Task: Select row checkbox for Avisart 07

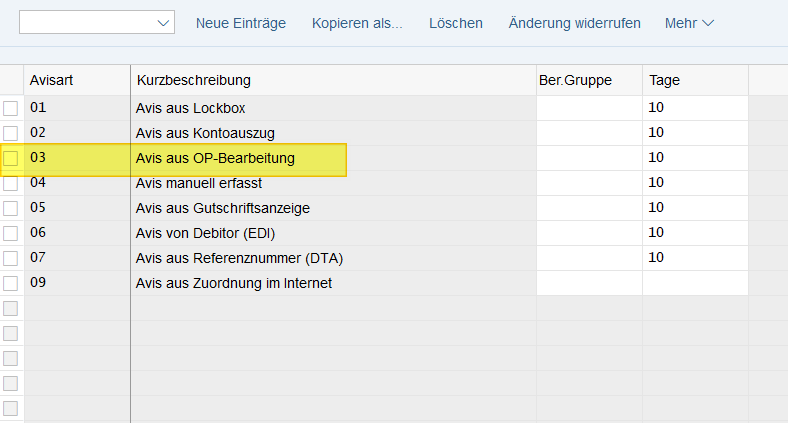Action: click(x=11, y=258)
